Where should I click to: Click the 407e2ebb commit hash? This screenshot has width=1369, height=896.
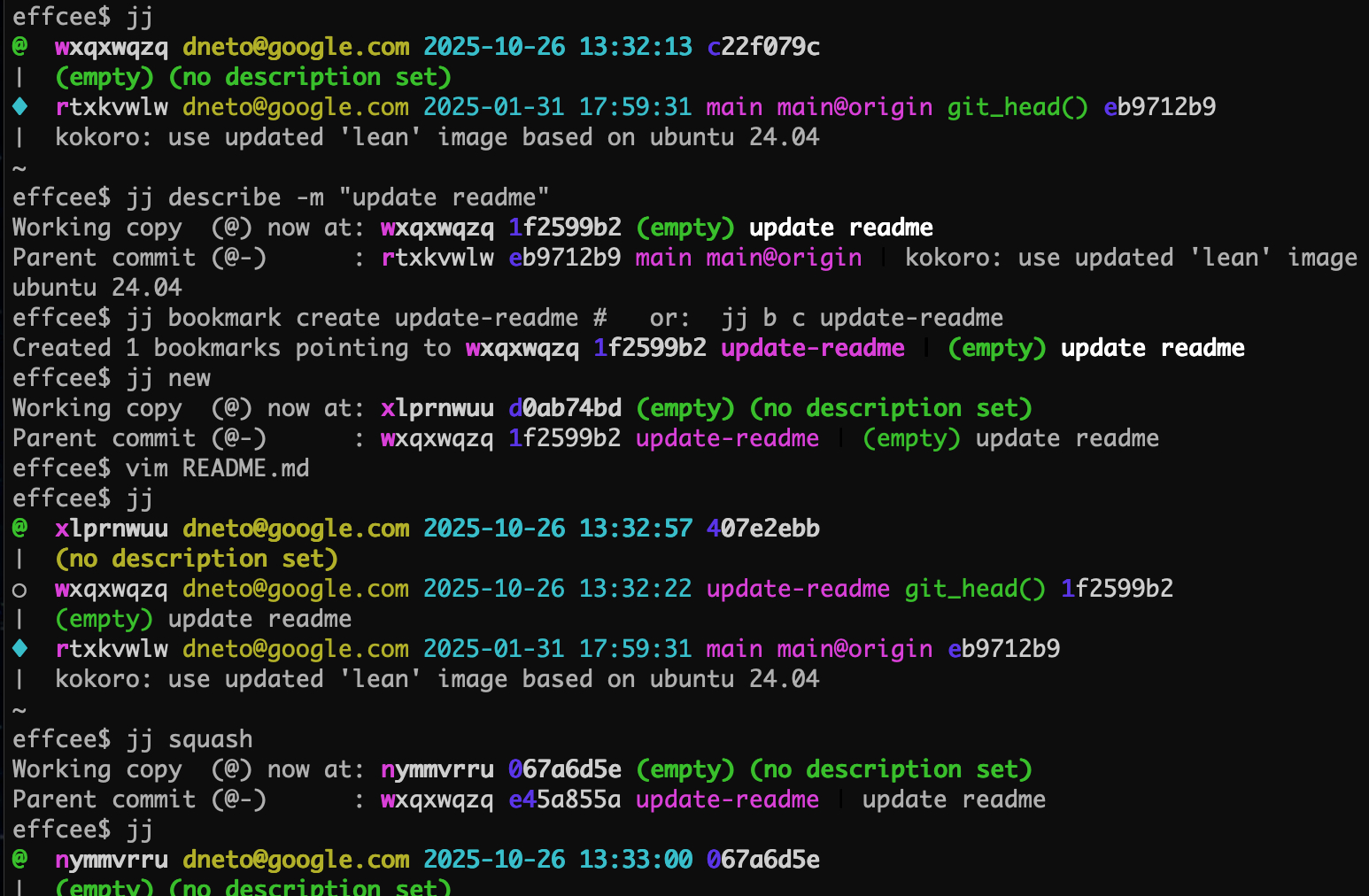(x=762, y=528)
